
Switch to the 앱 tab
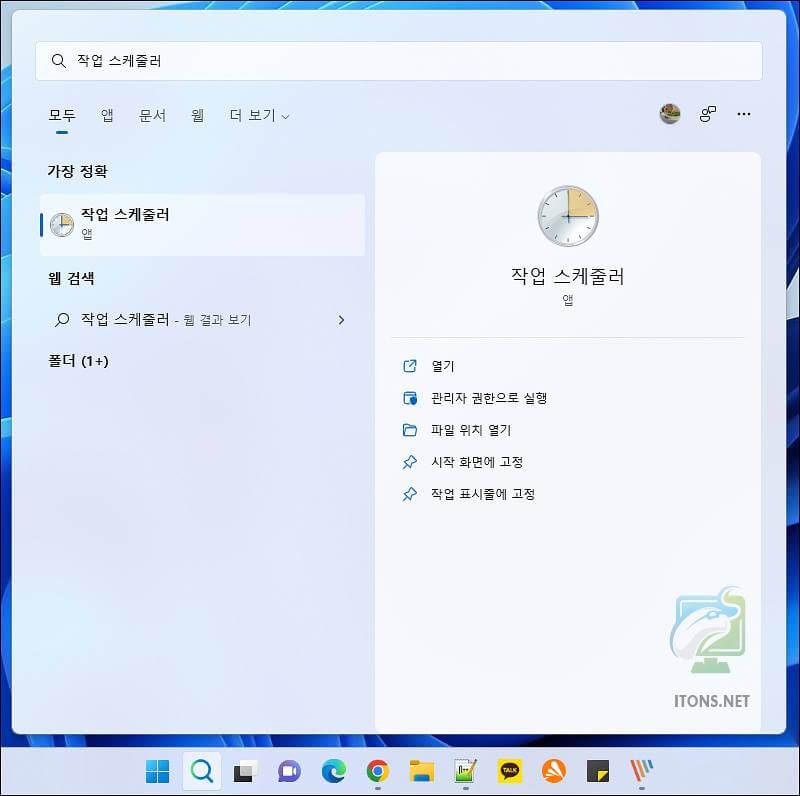(x=107, y=115)
